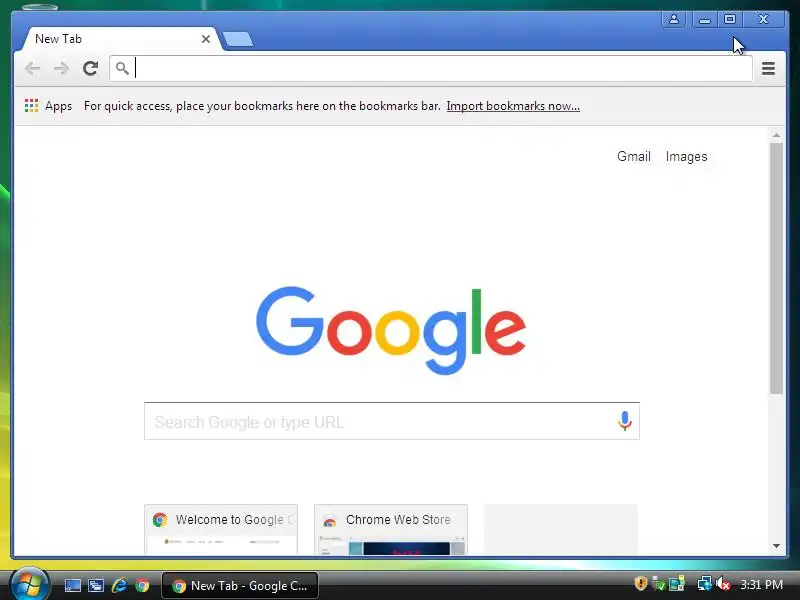Click the muted volume tray icon
The height and width of the screenshot is (600, 800).
pos(723,584)
